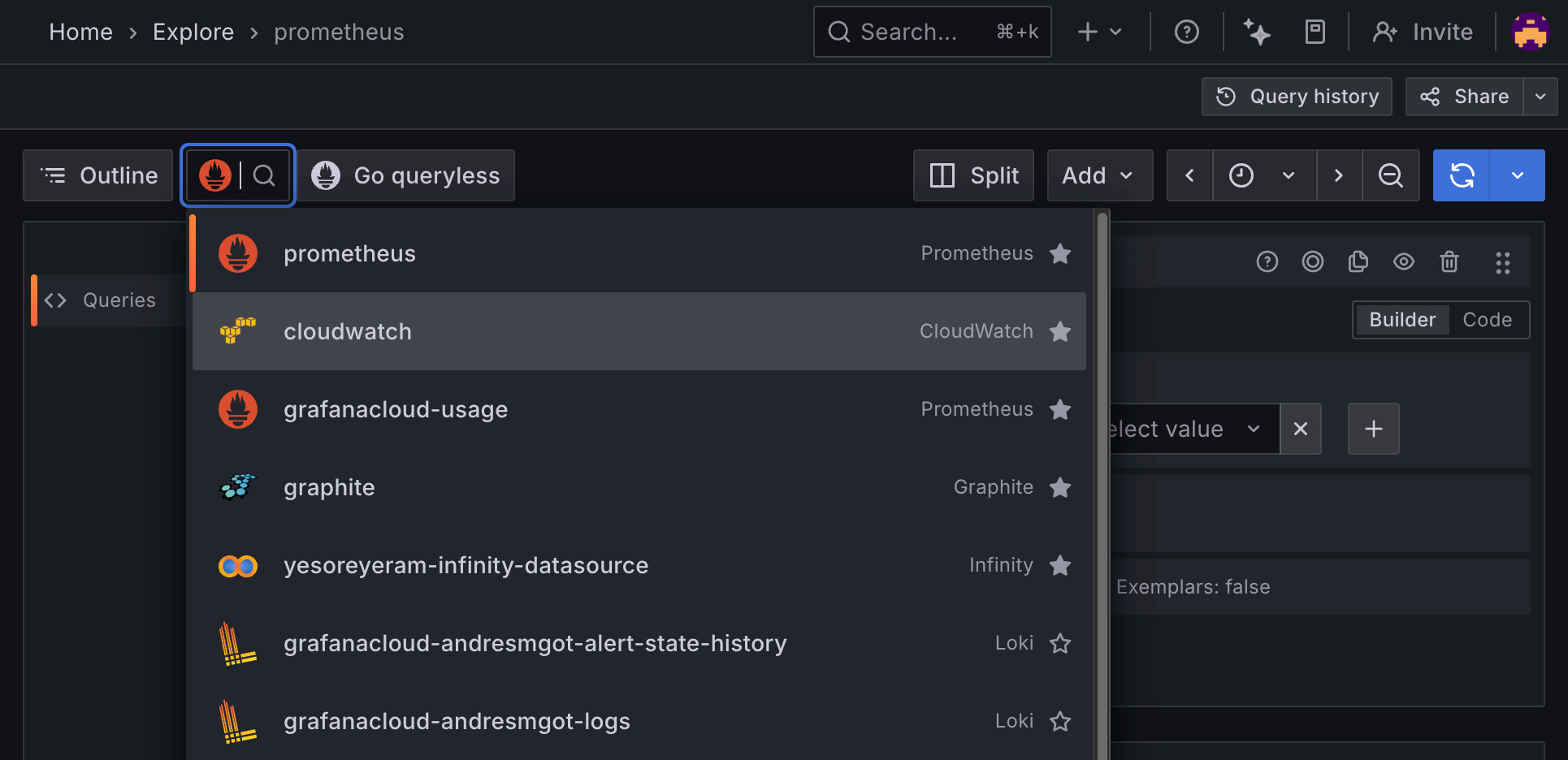
Task: Duplicate the query using the copy icon
Action: click(1358, 261)
